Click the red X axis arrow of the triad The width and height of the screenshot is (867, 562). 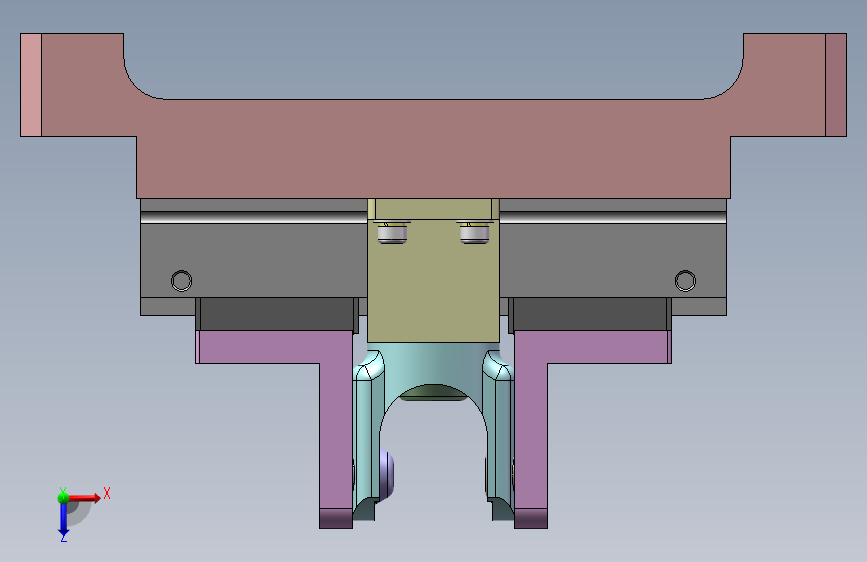[84, 498]
